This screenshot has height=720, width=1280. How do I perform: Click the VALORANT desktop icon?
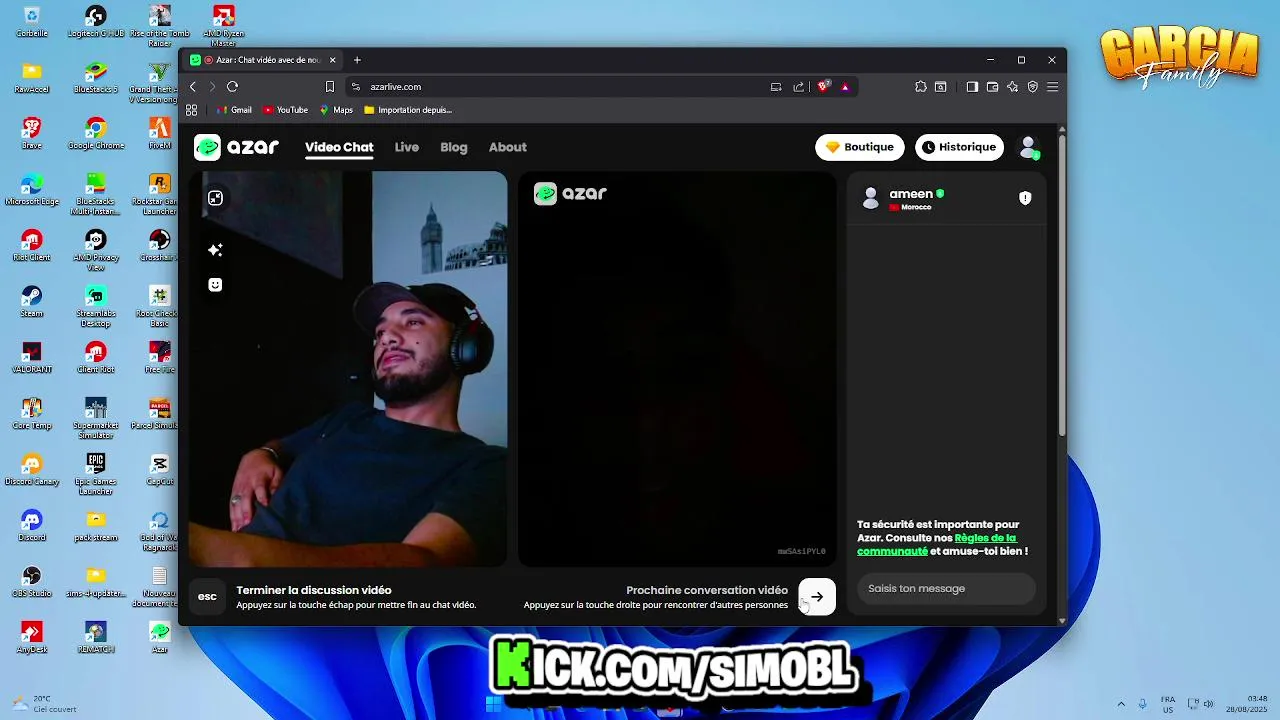(x=32, y=358)
